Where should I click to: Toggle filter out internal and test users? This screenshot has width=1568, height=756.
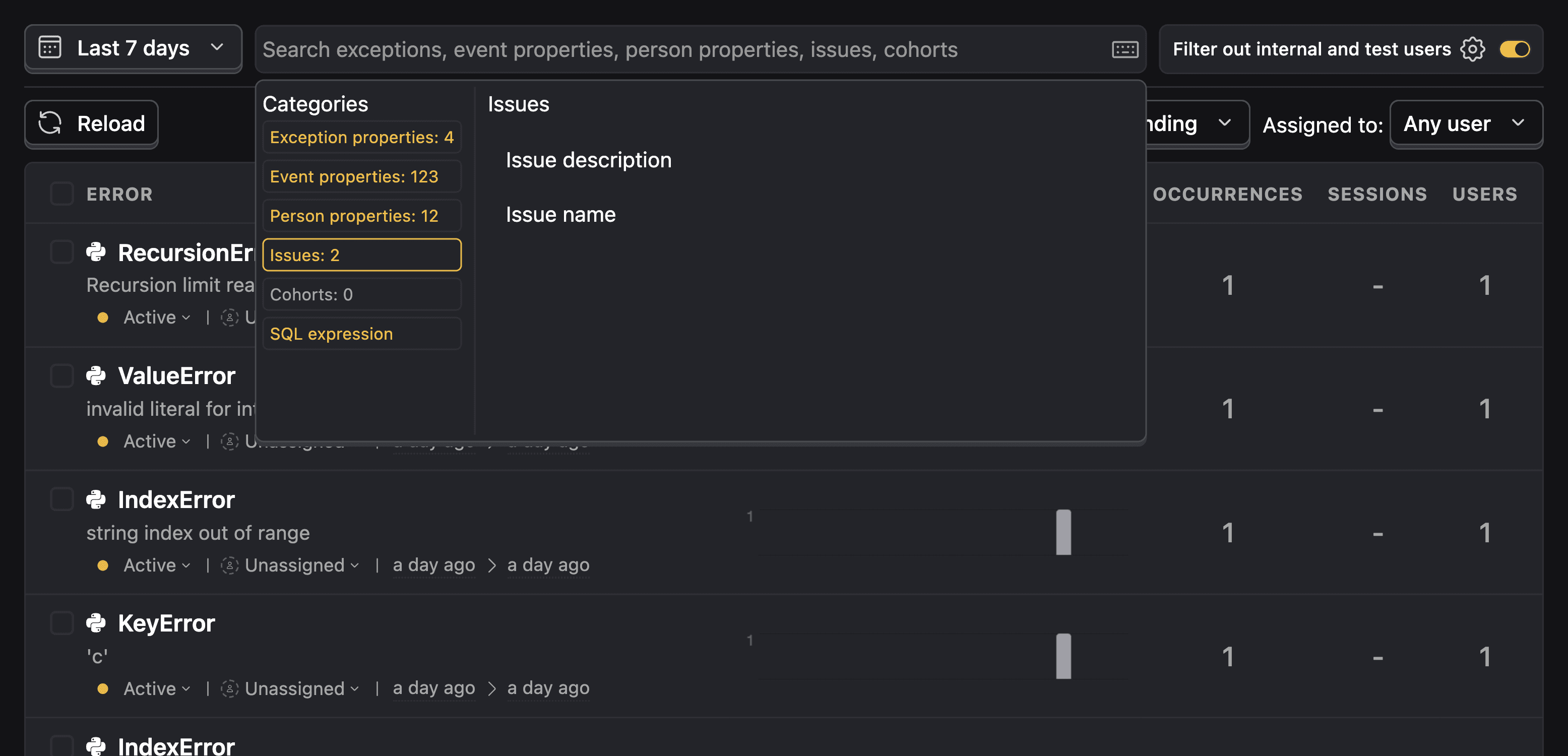1515,49
